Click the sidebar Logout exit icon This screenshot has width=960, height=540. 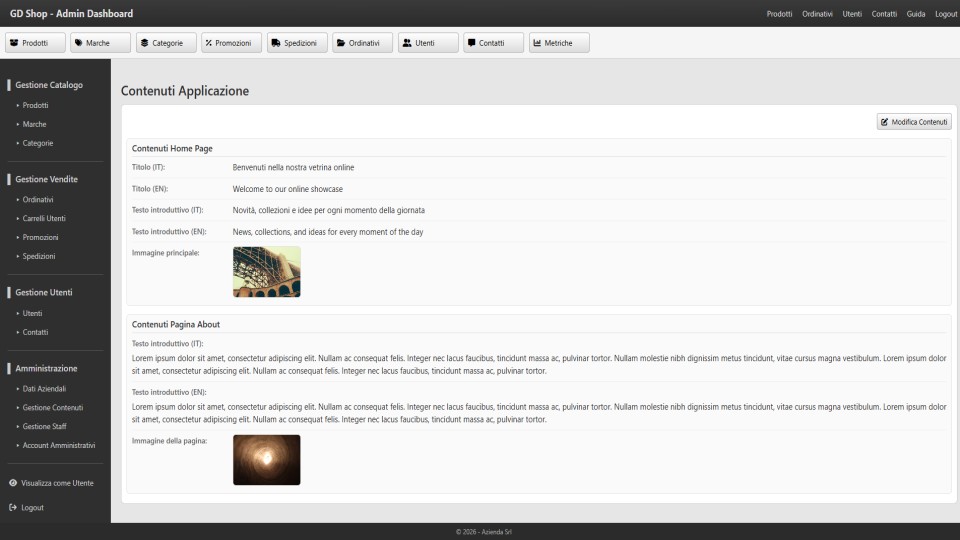pyautogui.click(x=13, y=508)
